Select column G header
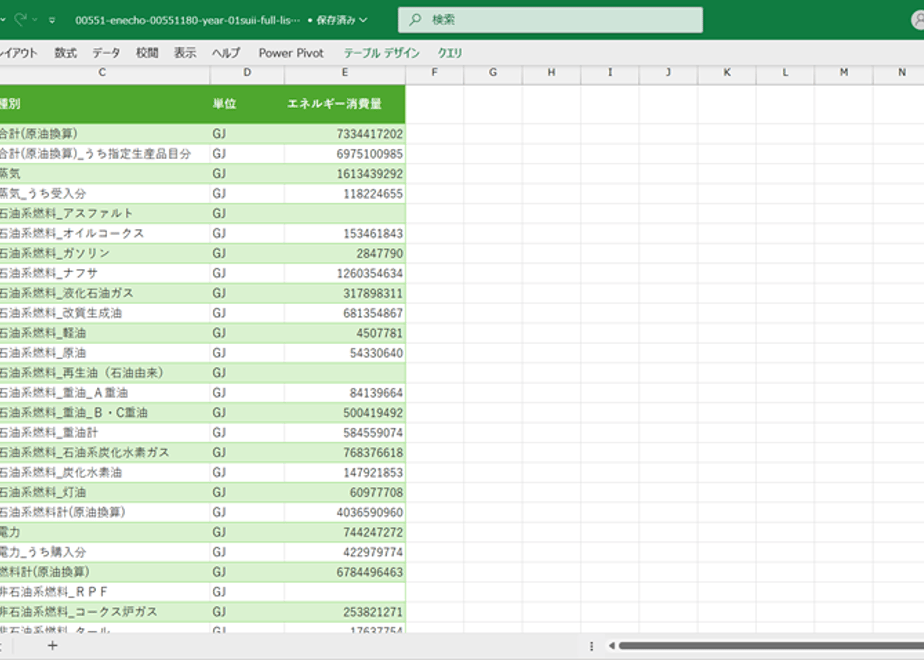The width and height of the screenshot is (924, 660). point(493,72)
